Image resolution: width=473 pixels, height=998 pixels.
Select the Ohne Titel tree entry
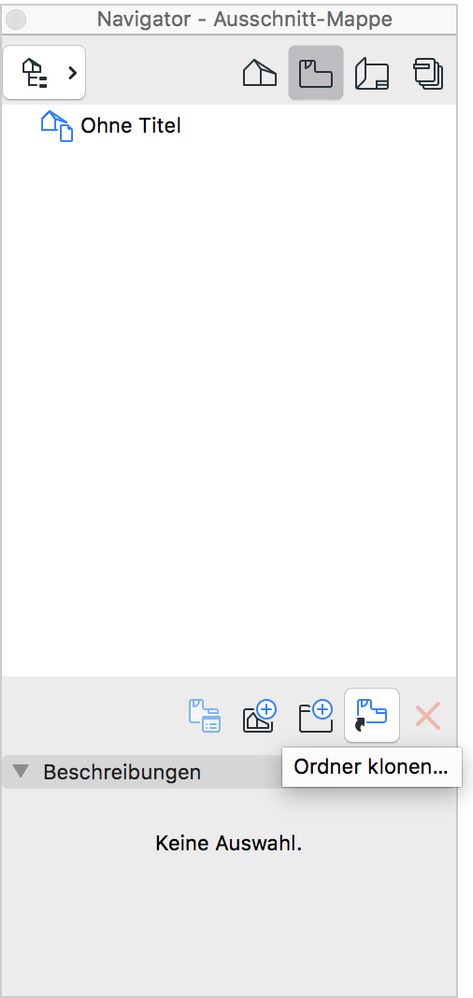pyautogui.click(x=131, y=125)
